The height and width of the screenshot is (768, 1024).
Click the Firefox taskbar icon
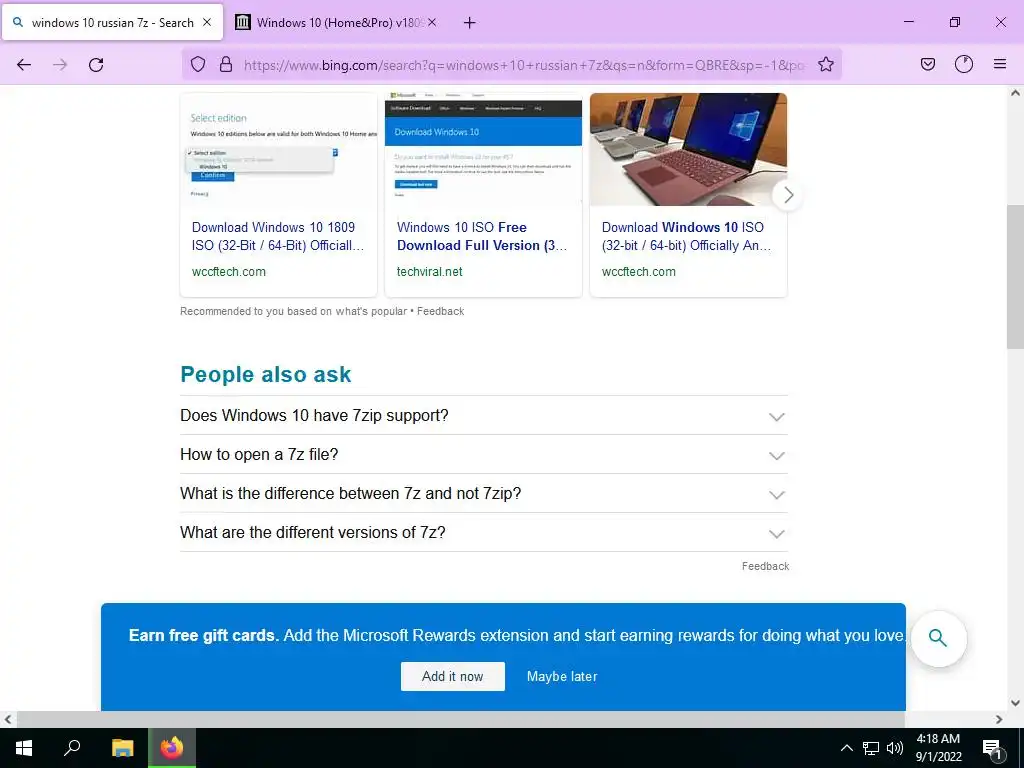[x=172, y=748]
